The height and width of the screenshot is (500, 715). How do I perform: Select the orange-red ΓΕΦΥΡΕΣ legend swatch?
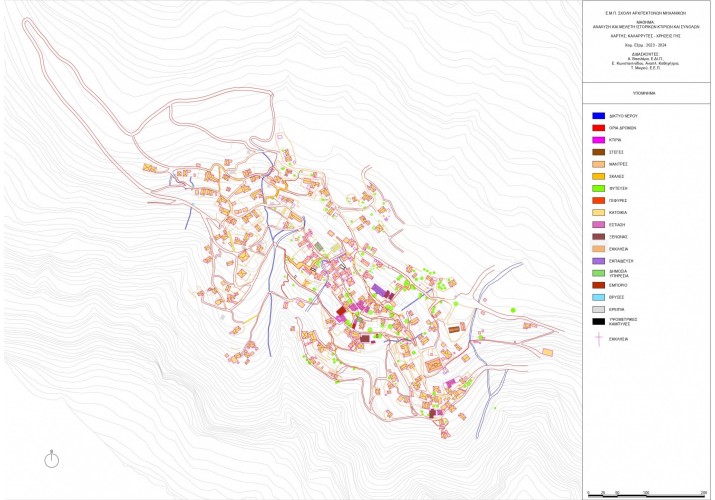pos(598,201)
